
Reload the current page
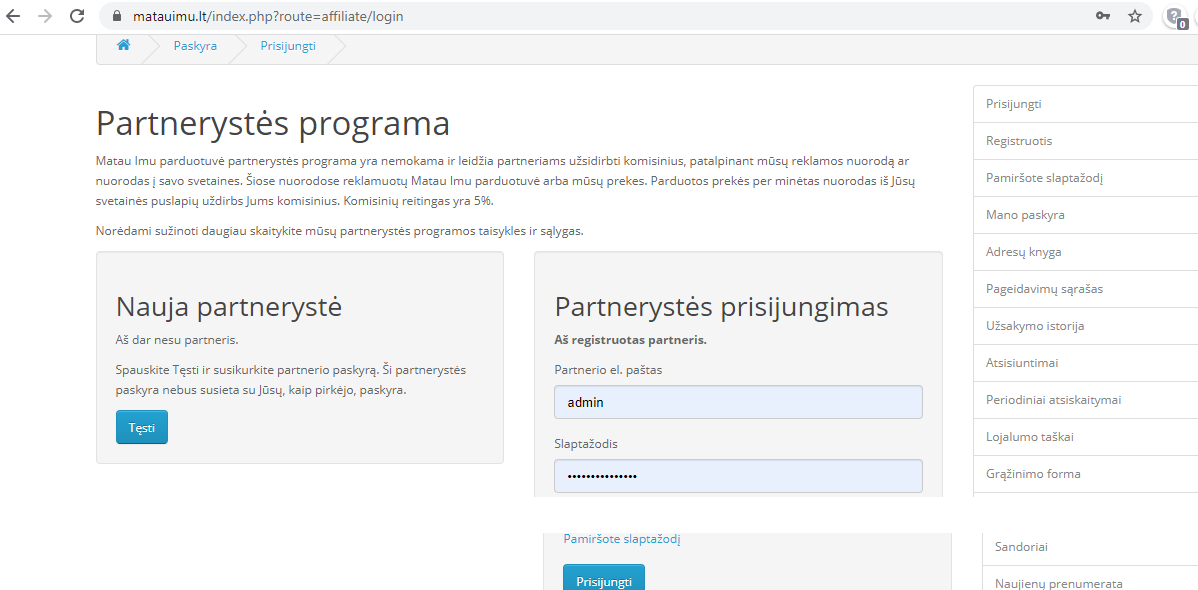point(76,16)
